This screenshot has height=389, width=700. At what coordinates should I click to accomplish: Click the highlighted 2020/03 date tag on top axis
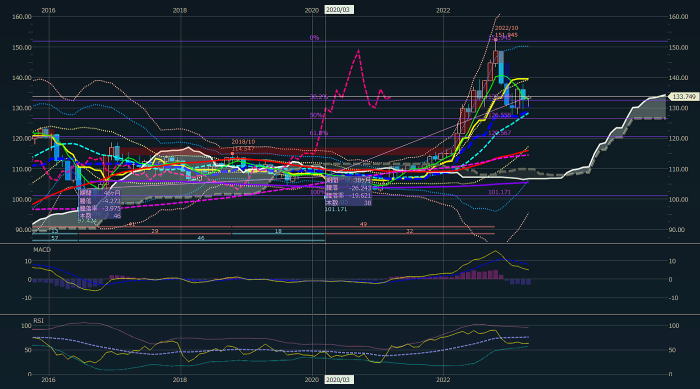(339, 10)
